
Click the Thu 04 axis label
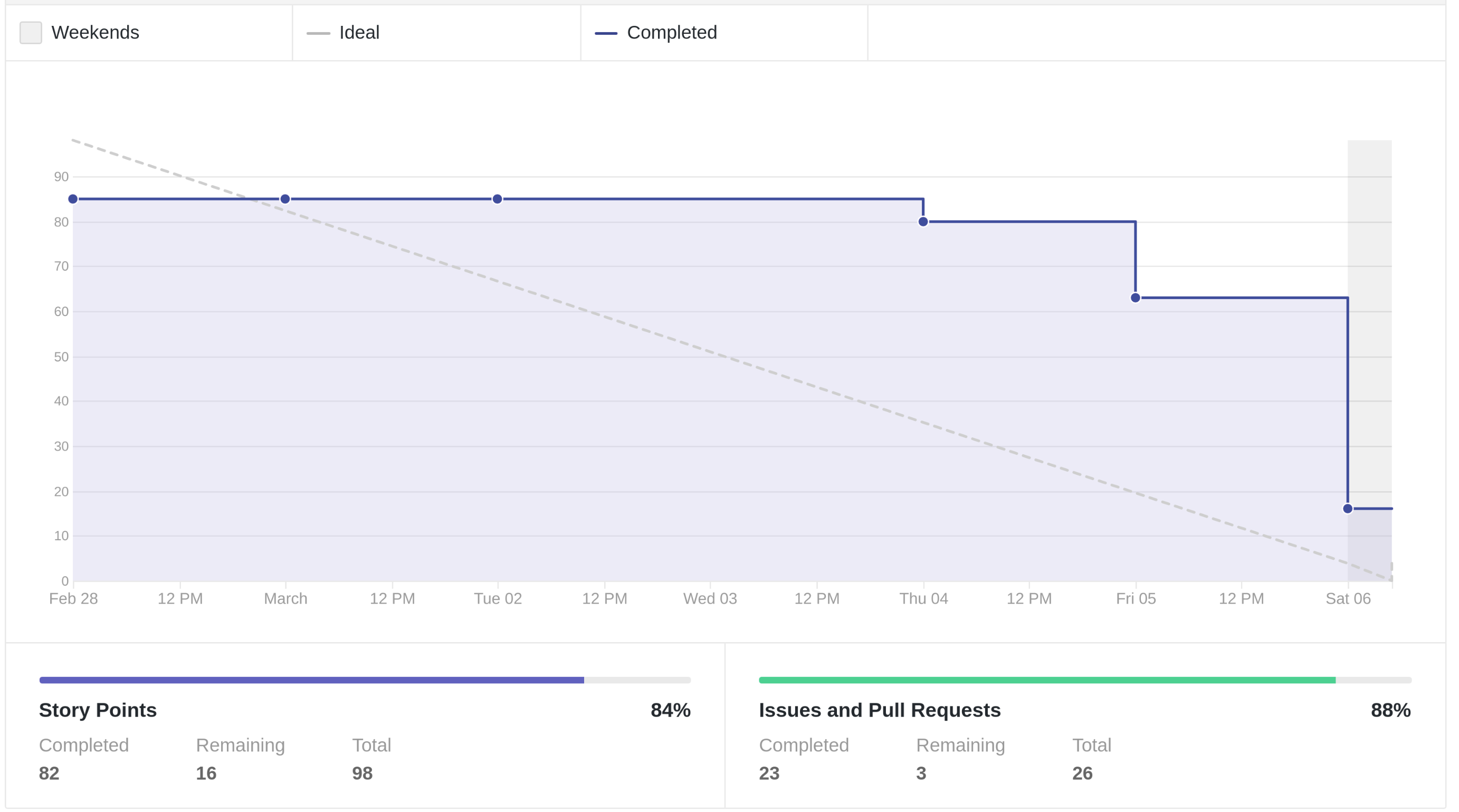(924, 598)
